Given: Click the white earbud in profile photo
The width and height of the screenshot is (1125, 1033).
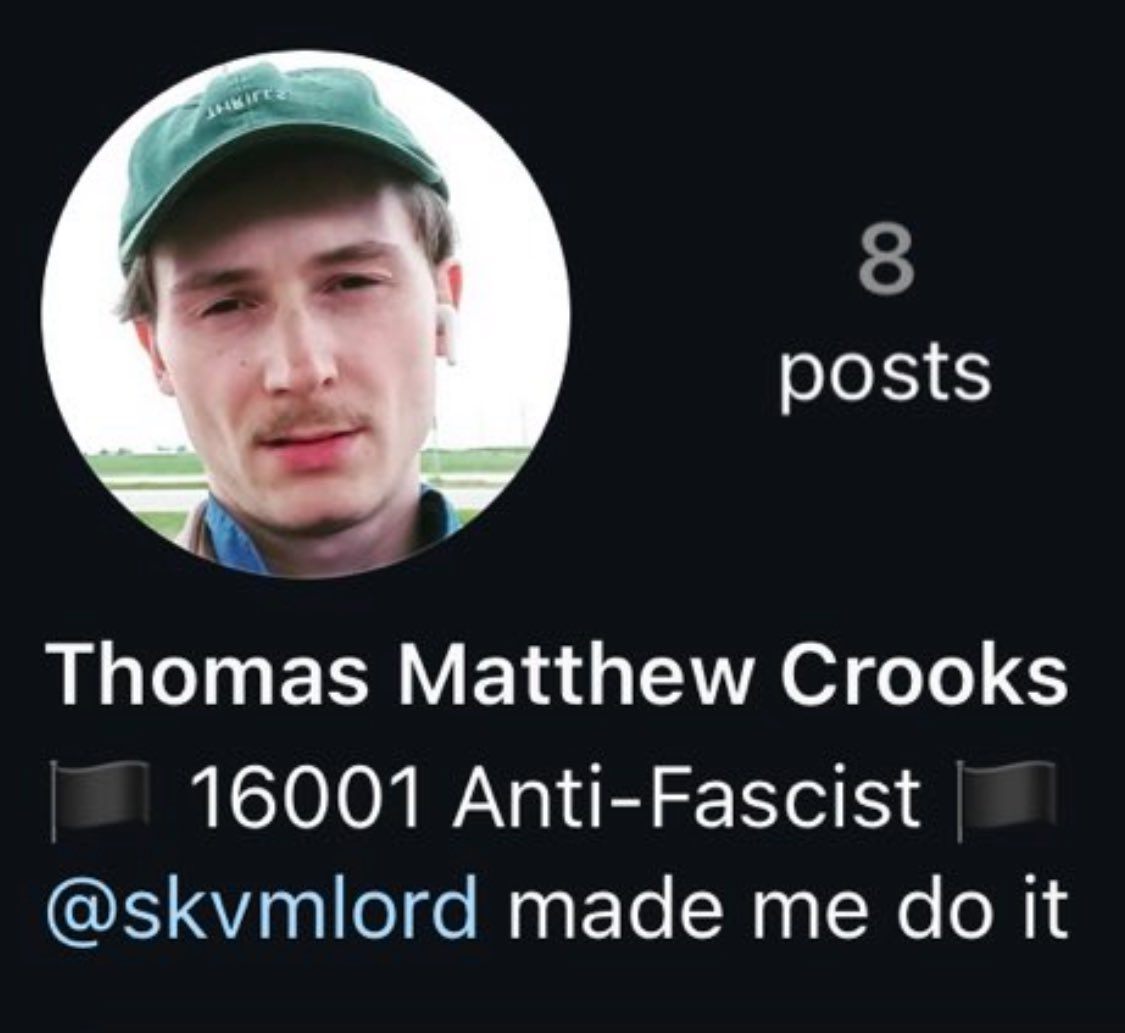Looking at the screenshot, I should coord(448,332).
